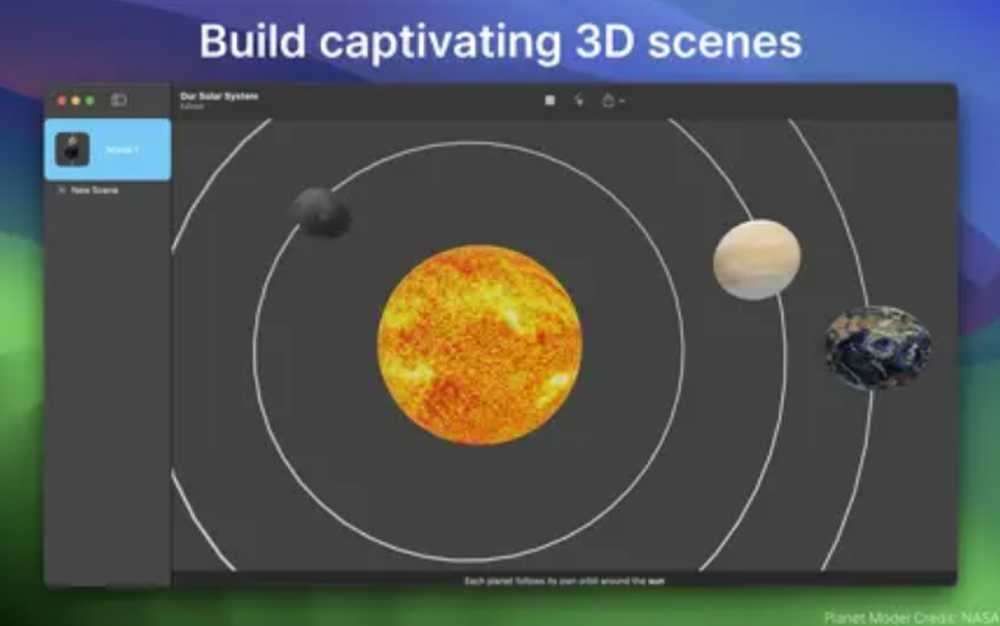Stop the scene playback
The image size is (1000, 626).
tap(550, 100)
